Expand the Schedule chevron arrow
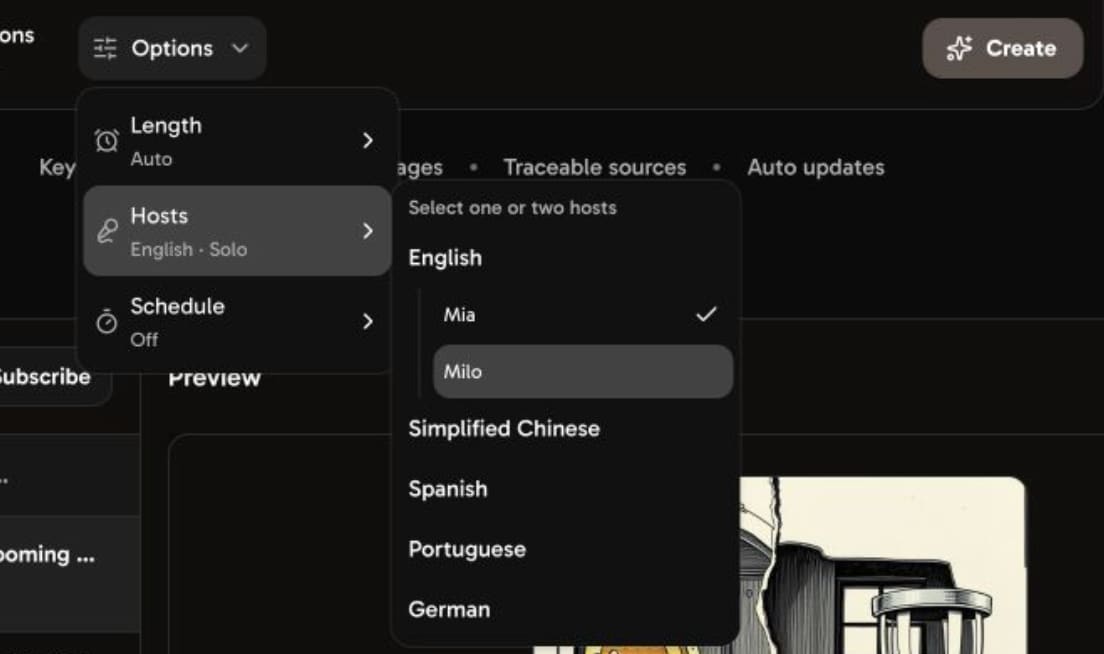 click(368, 322)
